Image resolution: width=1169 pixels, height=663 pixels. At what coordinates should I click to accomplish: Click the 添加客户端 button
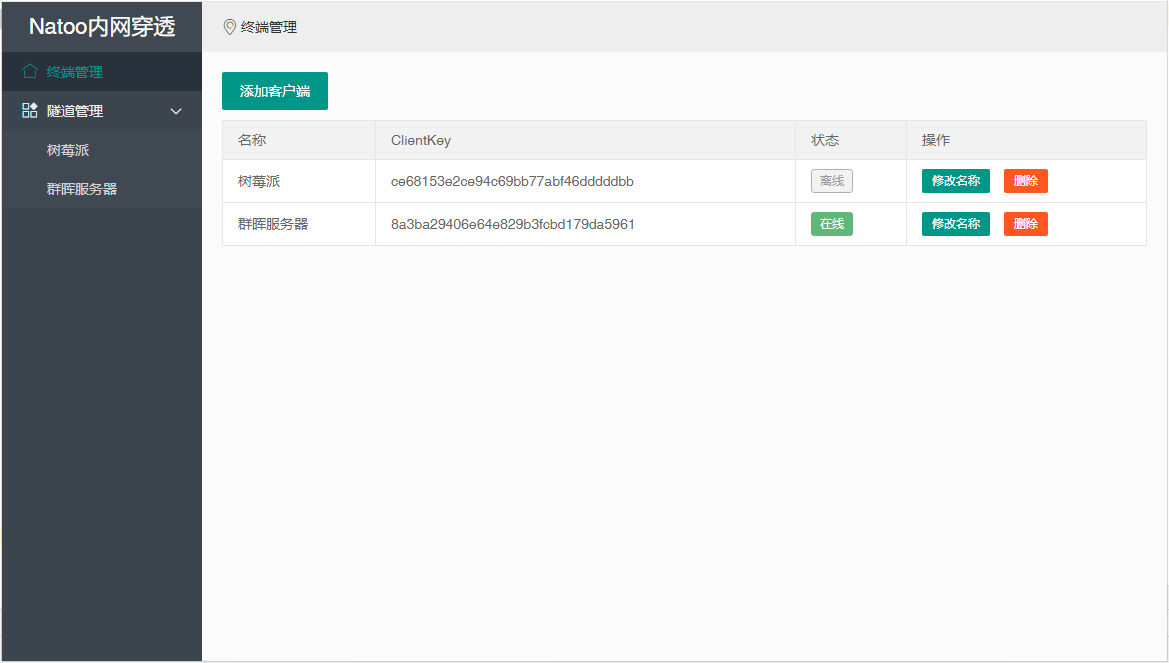tap(275, 91)
